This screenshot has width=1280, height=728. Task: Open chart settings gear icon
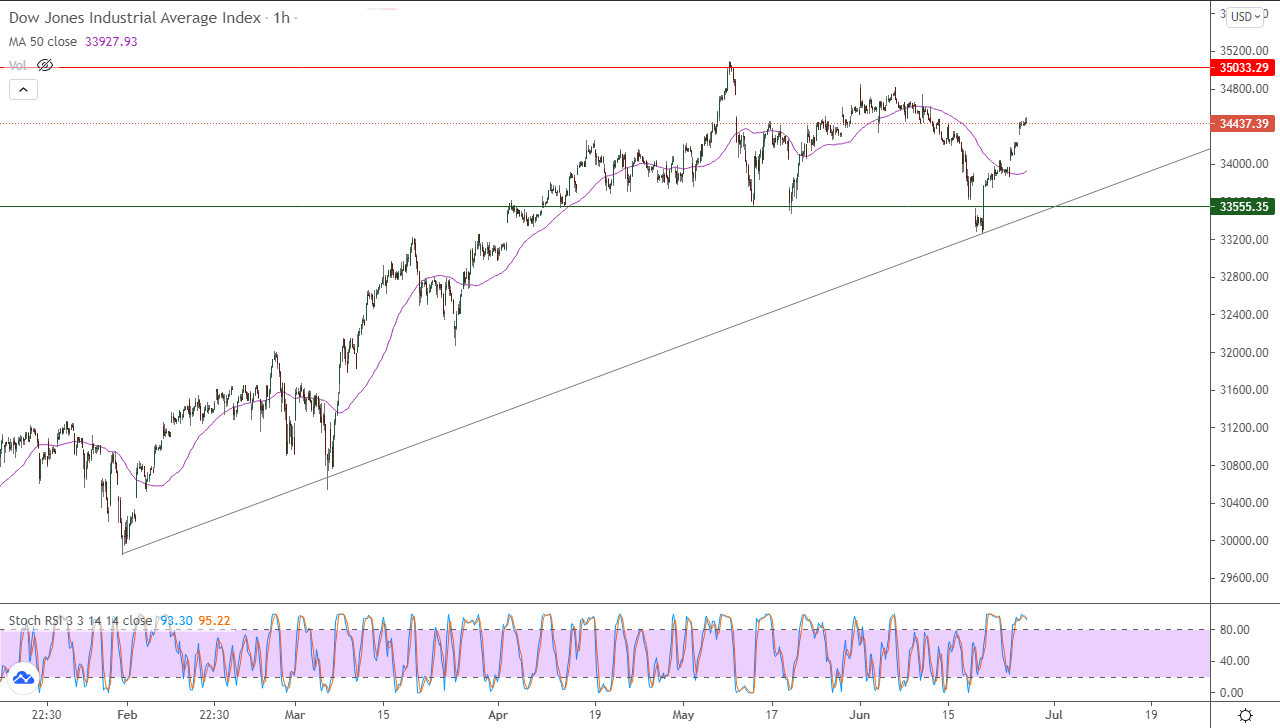point(1246,714)
